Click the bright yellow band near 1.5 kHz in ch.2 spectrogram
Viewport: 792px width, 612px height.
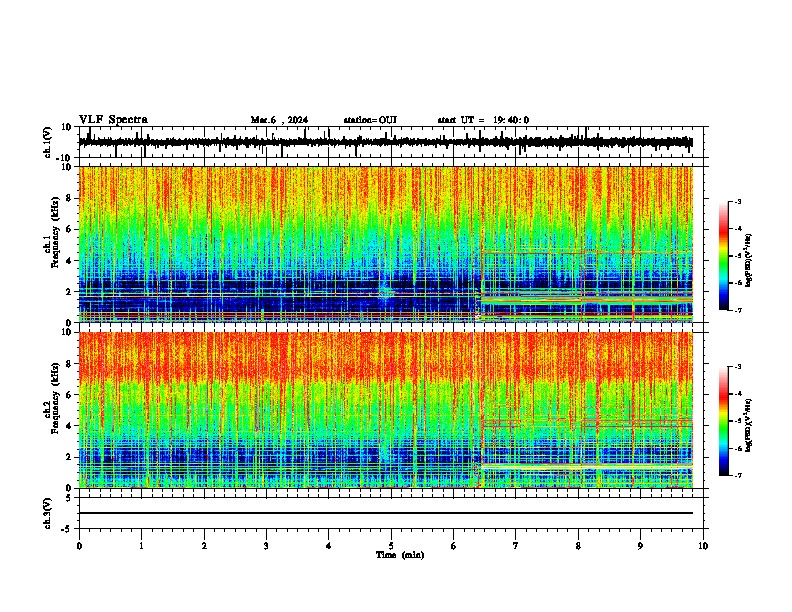587,468
